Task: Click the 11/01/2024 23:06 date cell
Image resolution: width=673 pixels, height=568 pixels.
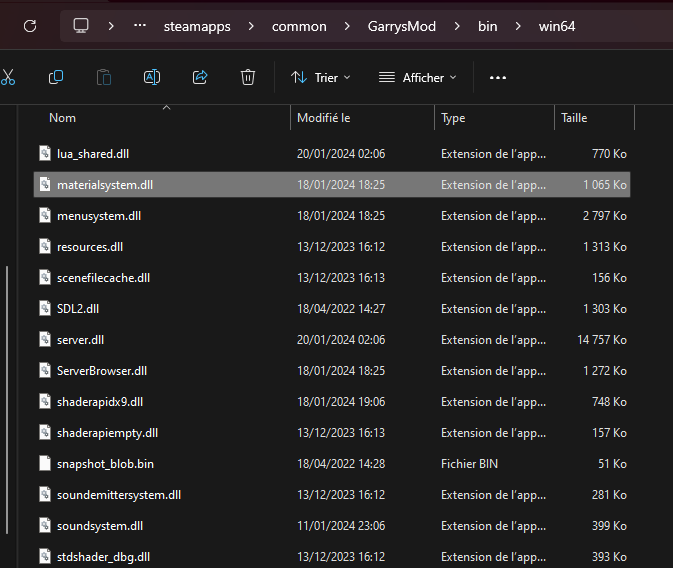Action: click(x=341, y=526)
